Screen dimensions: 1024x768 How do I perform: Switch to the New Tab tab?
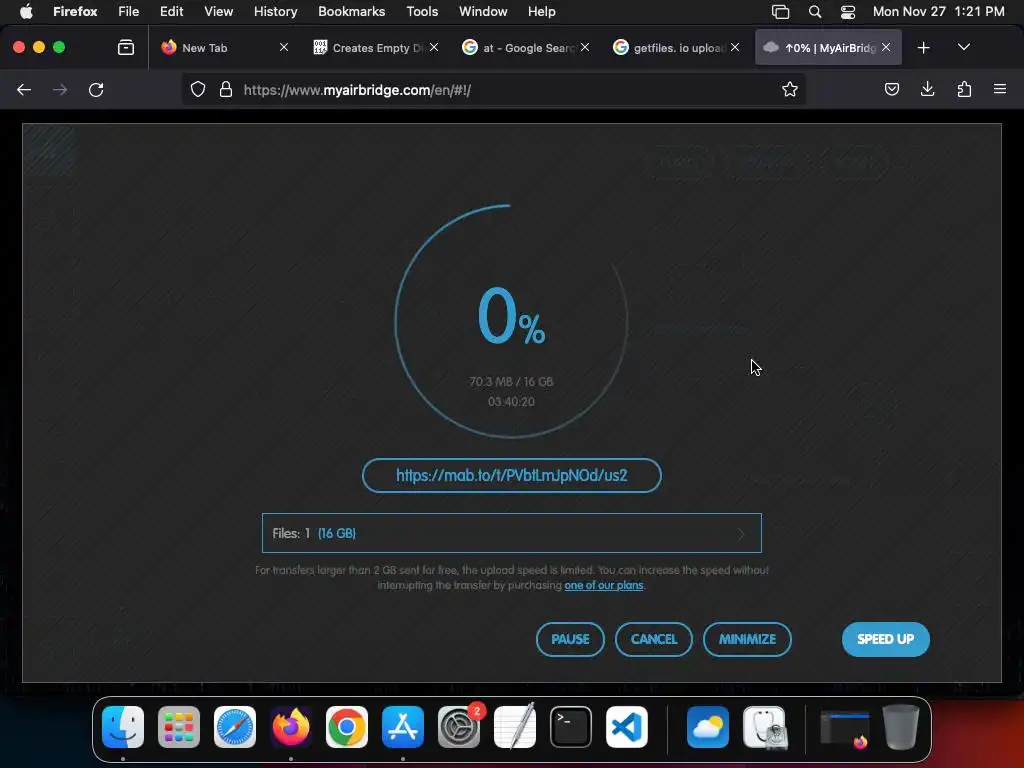(x=222, y=48)
